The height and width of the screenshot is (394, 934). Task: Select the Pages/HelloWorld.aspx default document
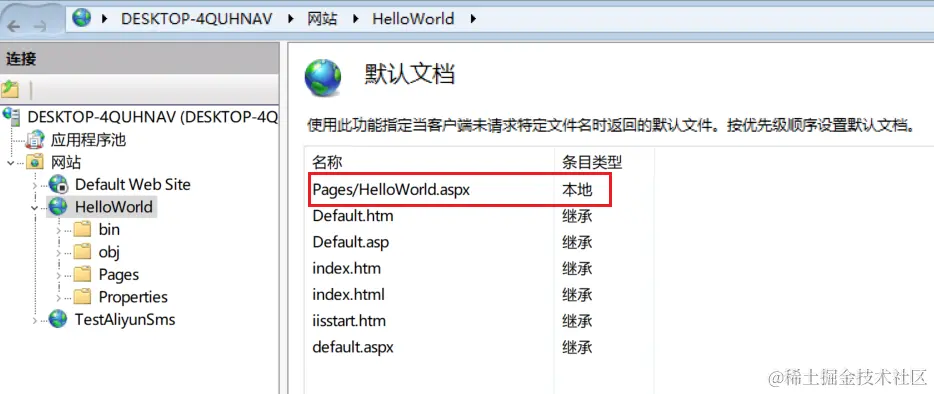pyautogui.click(x=391, y=190)
